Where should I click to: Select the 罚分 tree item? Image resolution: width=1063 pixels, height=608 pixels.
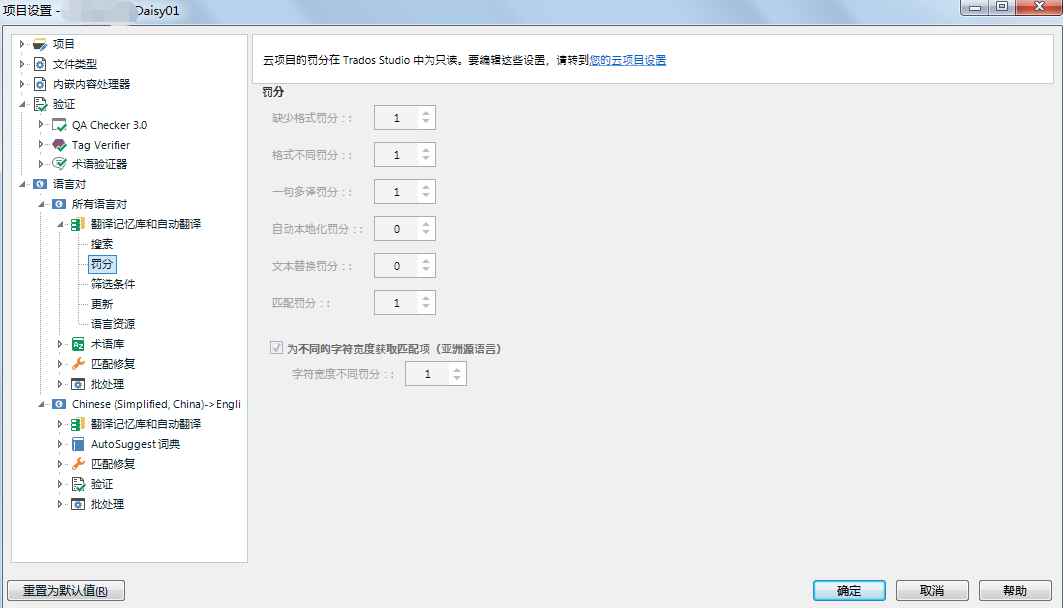point(102,264)
